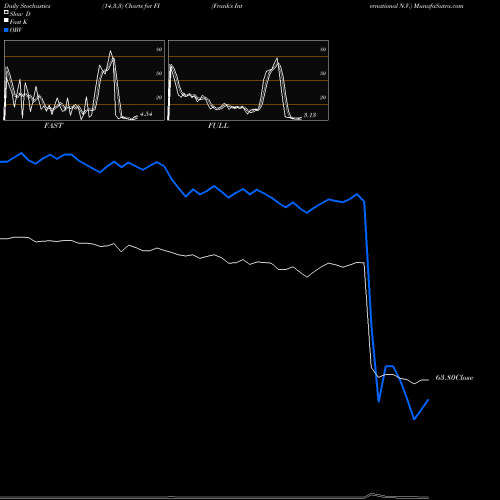Open the FAST stochastic chart panel
This screenshot has width=500, height=500.
tap(84, 80)
